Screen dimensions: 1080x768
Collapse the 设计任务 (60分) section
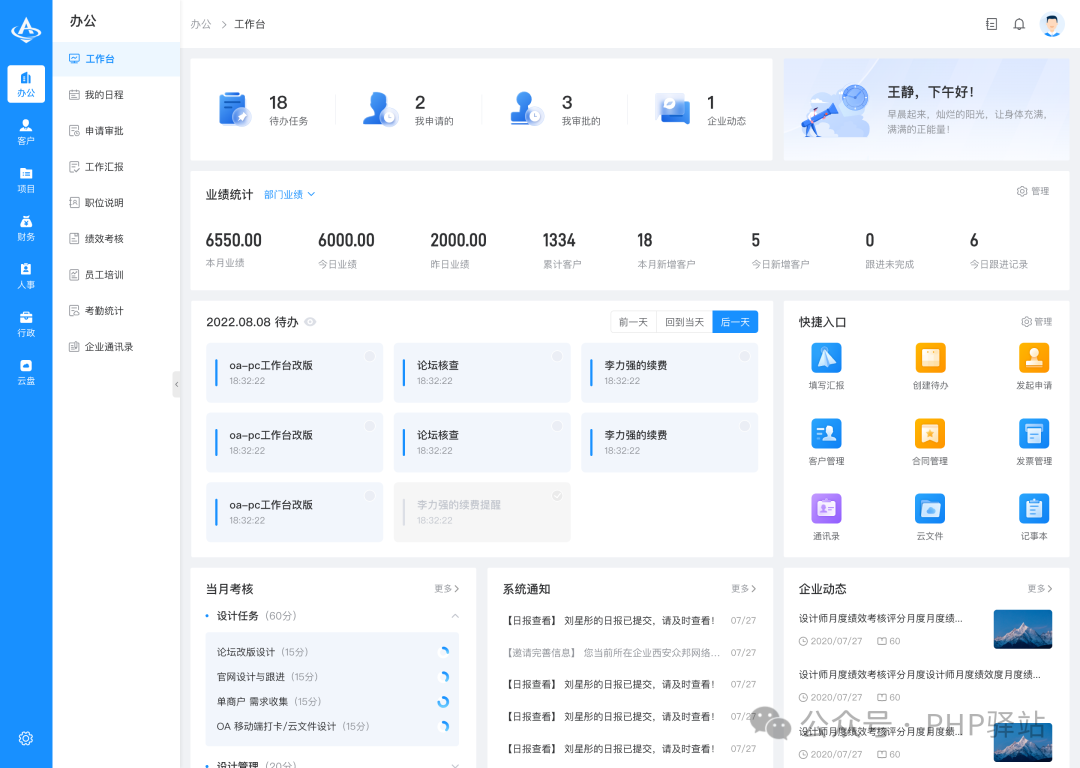click(x=455, y=616)
